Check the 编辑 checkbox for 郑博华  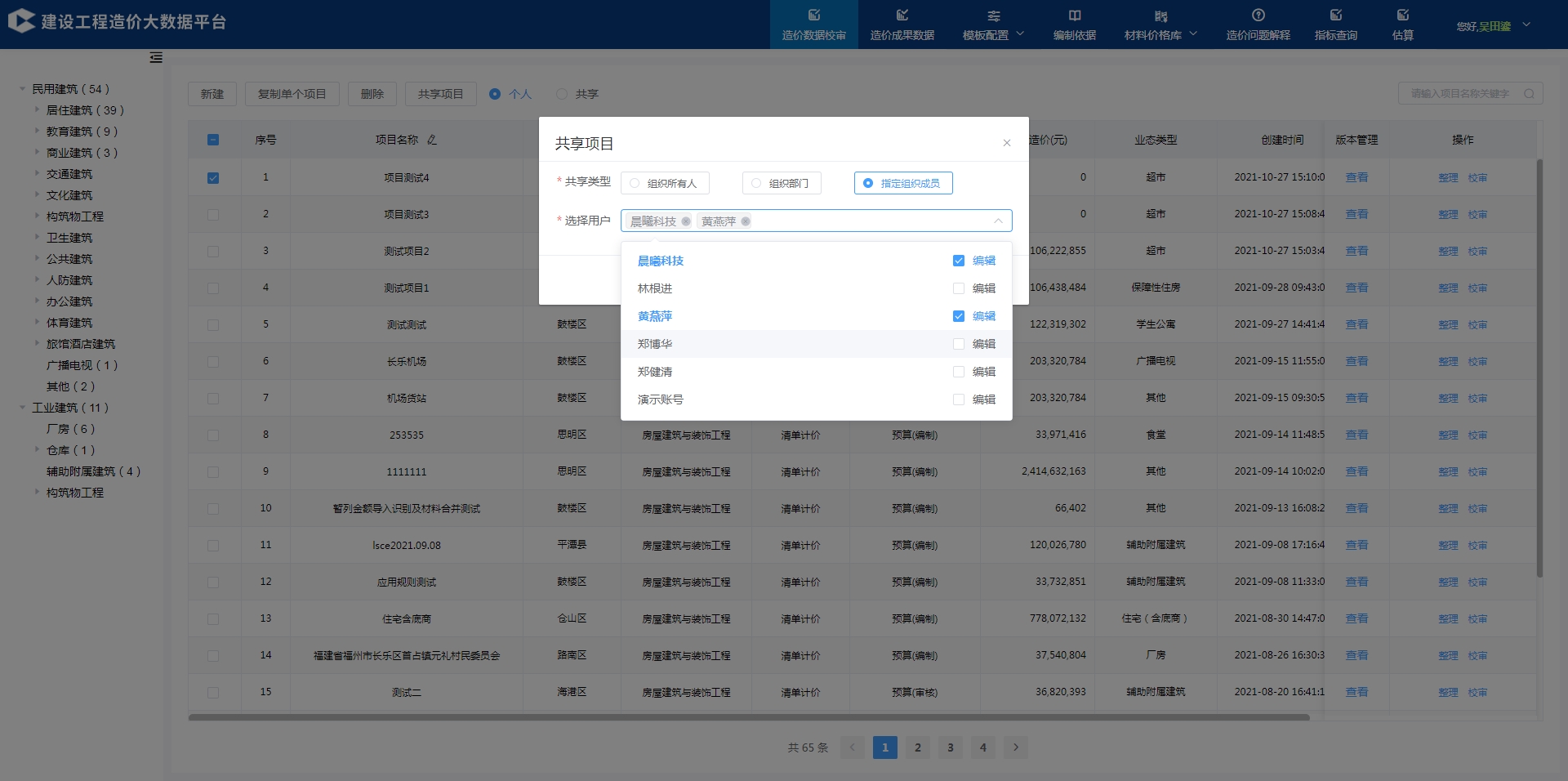click(x=959, y=344)
